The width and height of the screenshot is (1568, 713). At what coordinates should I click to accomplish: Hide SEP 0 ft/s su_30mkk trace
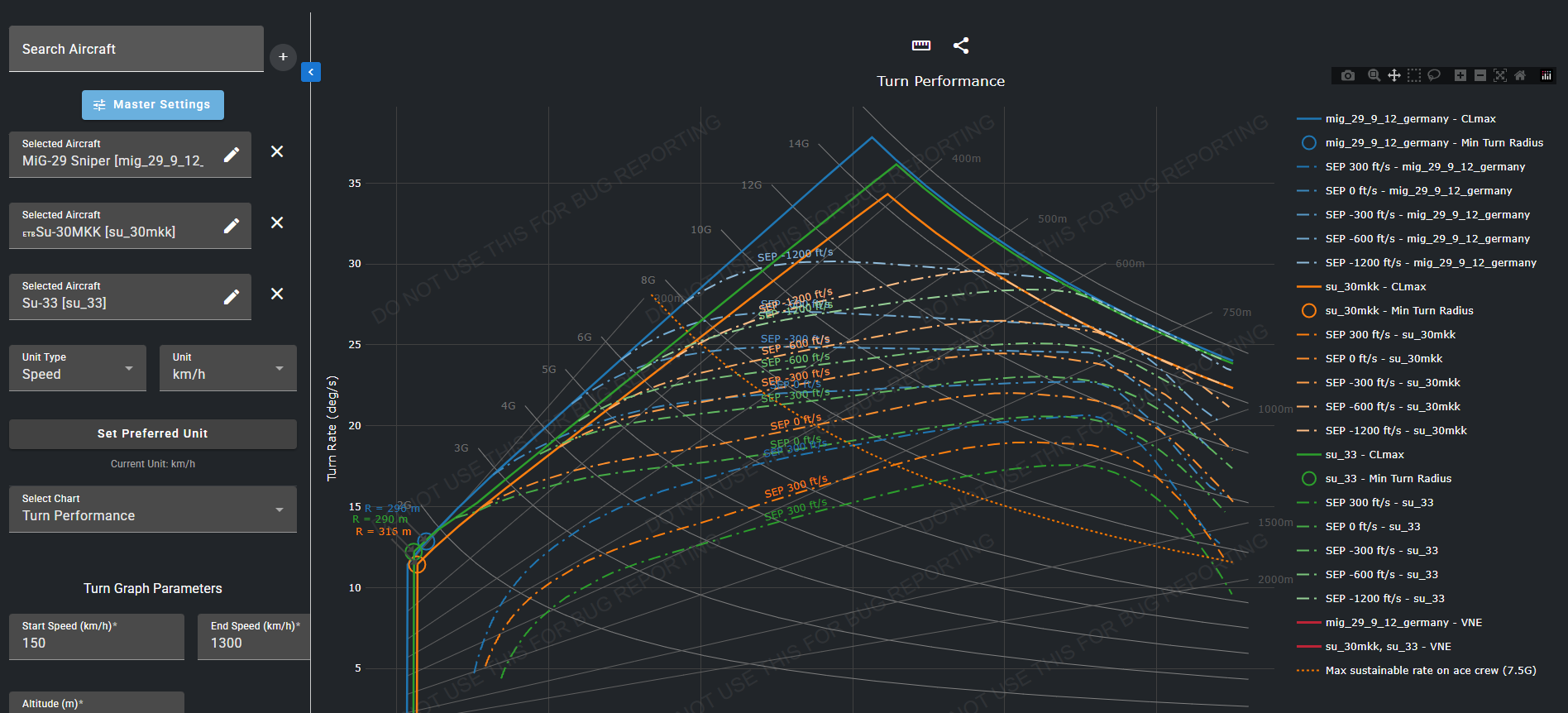pos(1370,359)
